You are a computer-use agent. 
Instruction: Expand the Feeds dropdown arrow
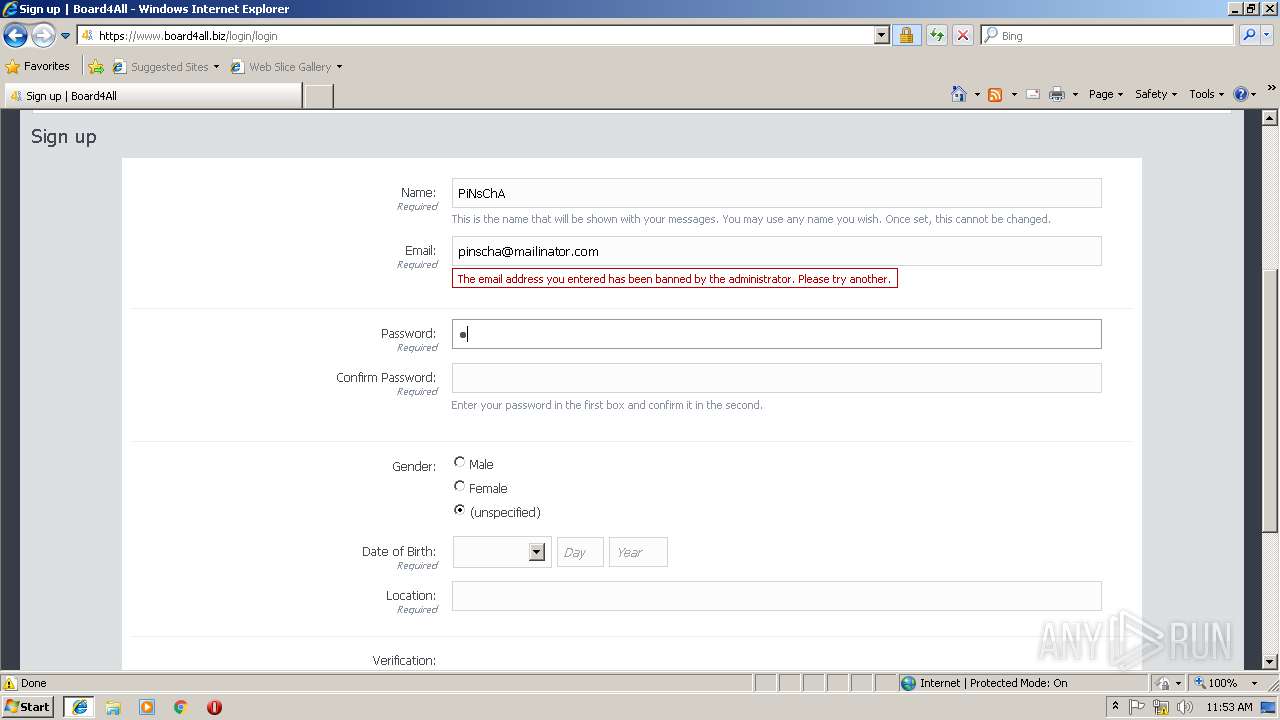pos(1014,94)
